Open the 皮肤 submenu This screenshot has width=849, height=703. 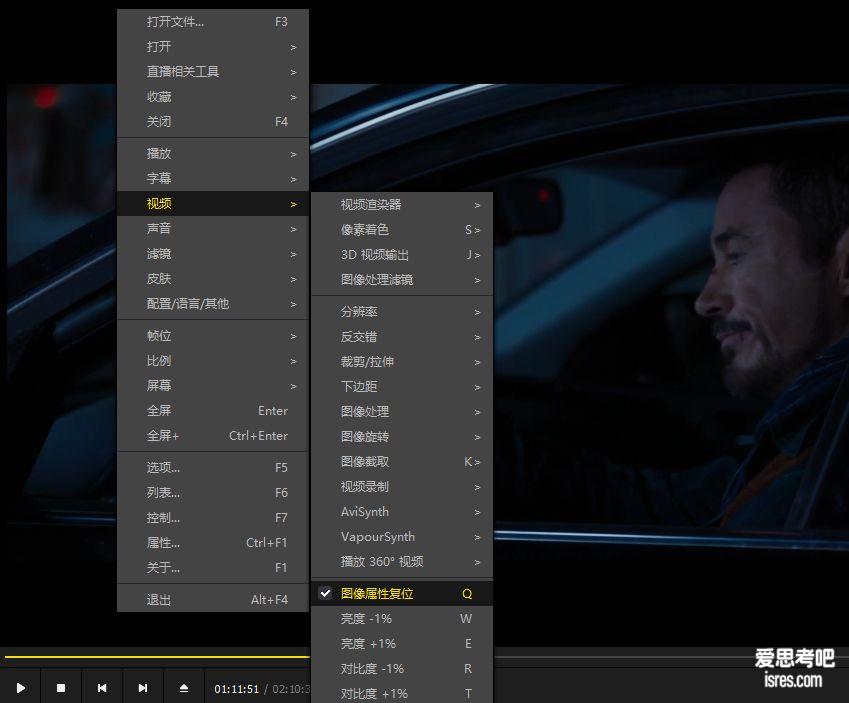point(213,278)
